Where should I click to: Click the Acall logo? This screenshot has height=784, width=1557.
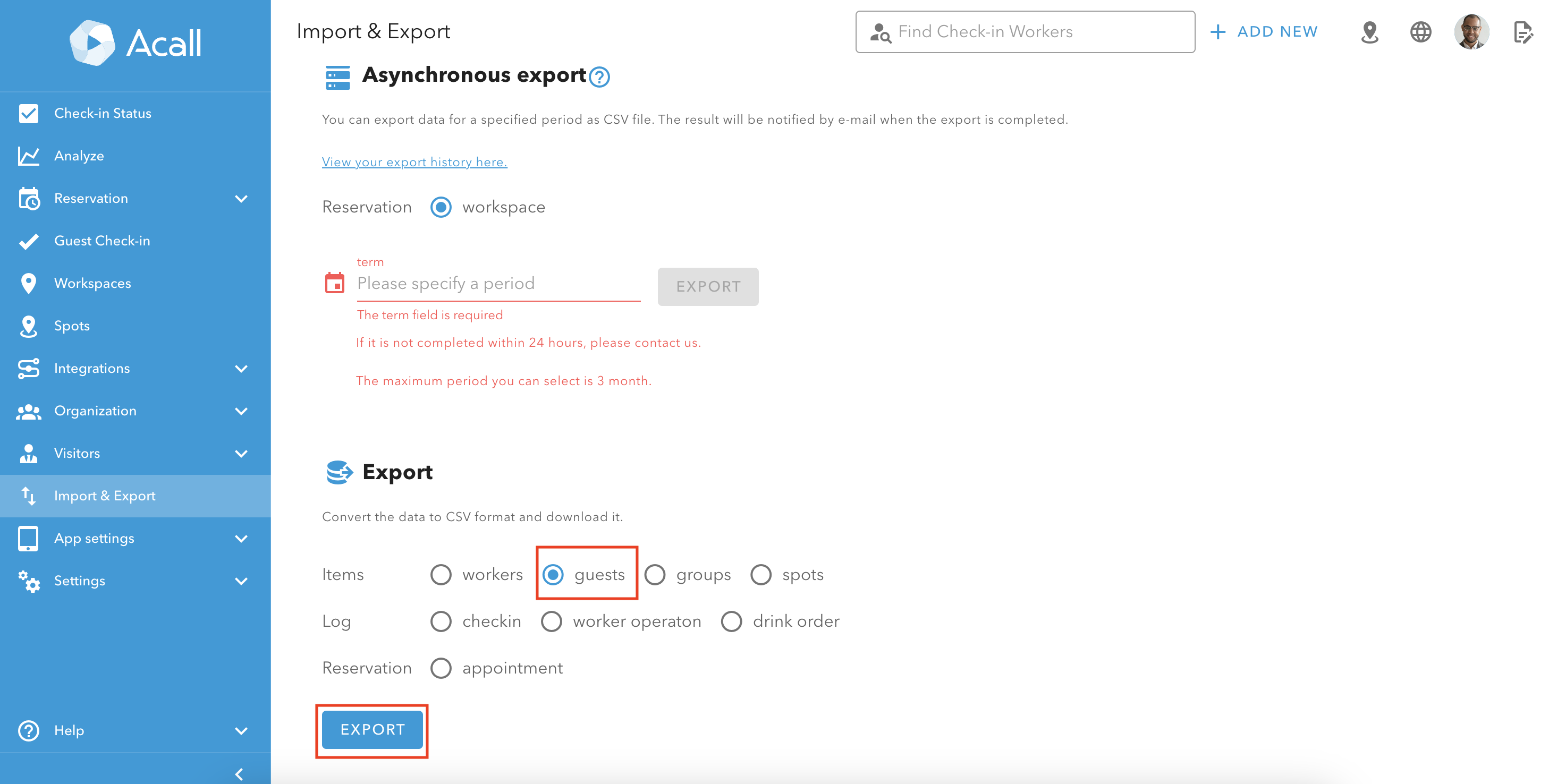click(x=136, y=43)
